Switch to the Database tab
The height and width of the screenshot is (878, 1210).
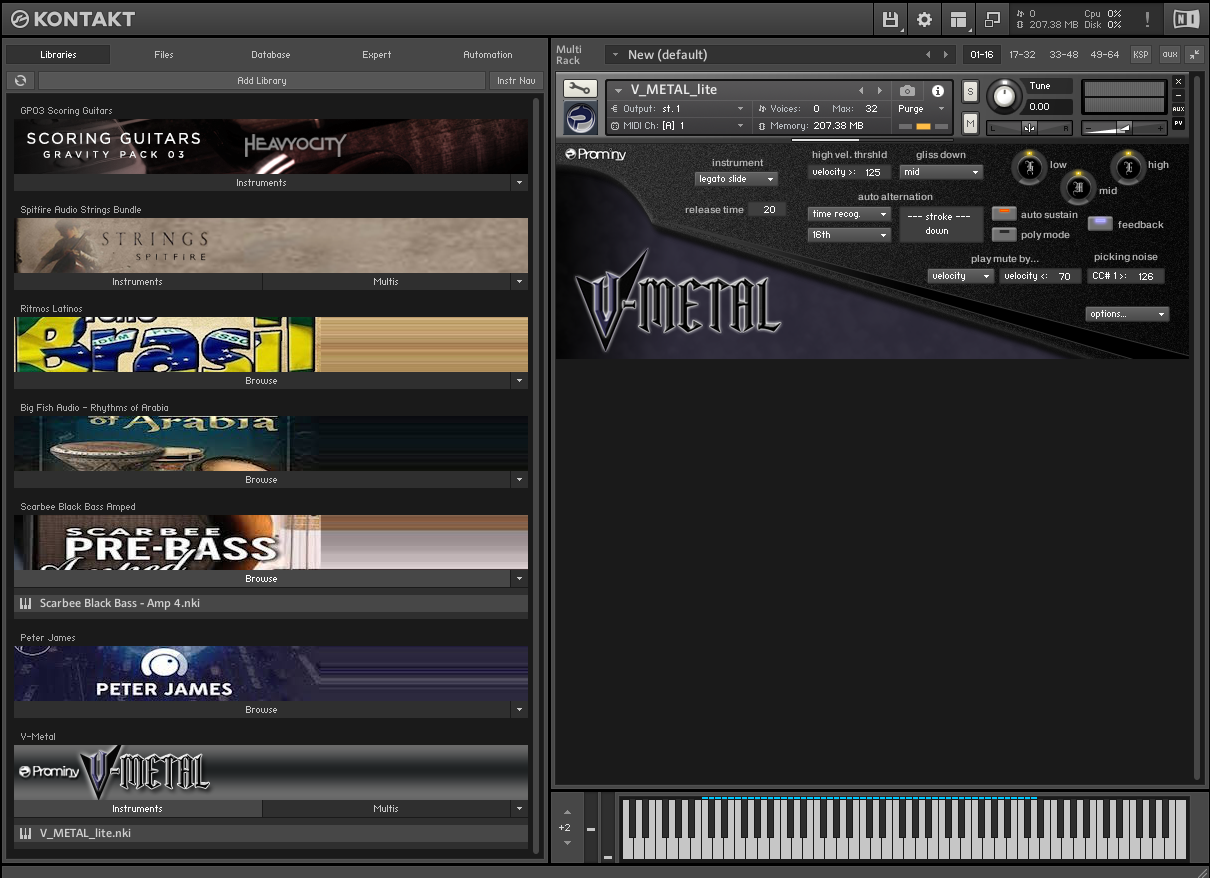click(271, 55)
